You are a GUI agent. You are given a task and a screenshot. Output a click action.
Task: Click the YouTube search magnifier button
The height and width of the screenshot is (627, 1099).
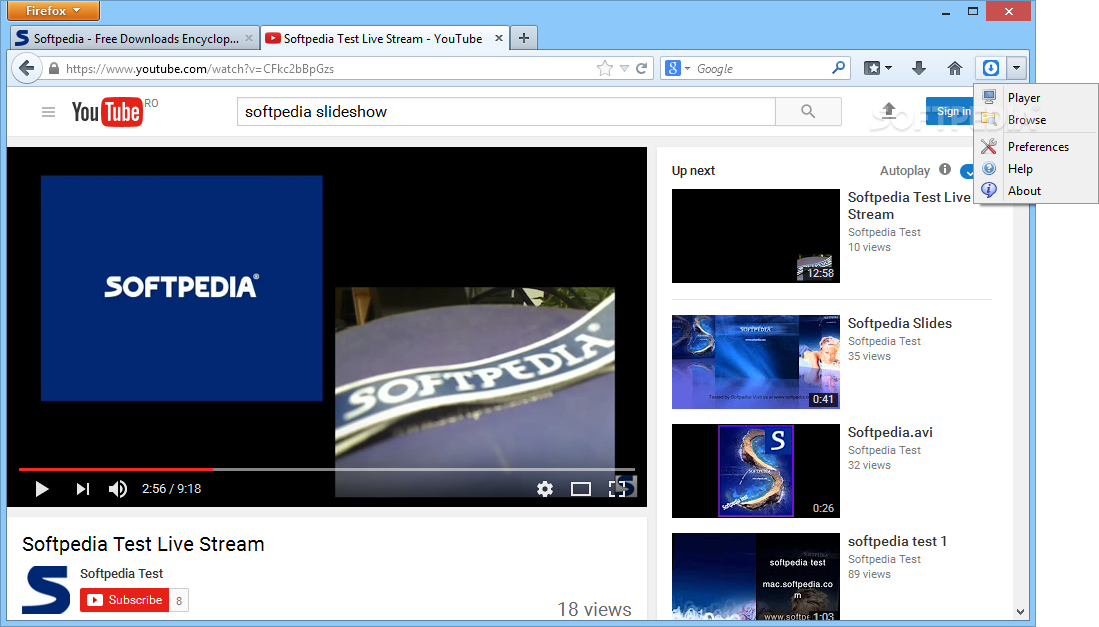click(808, 112)
